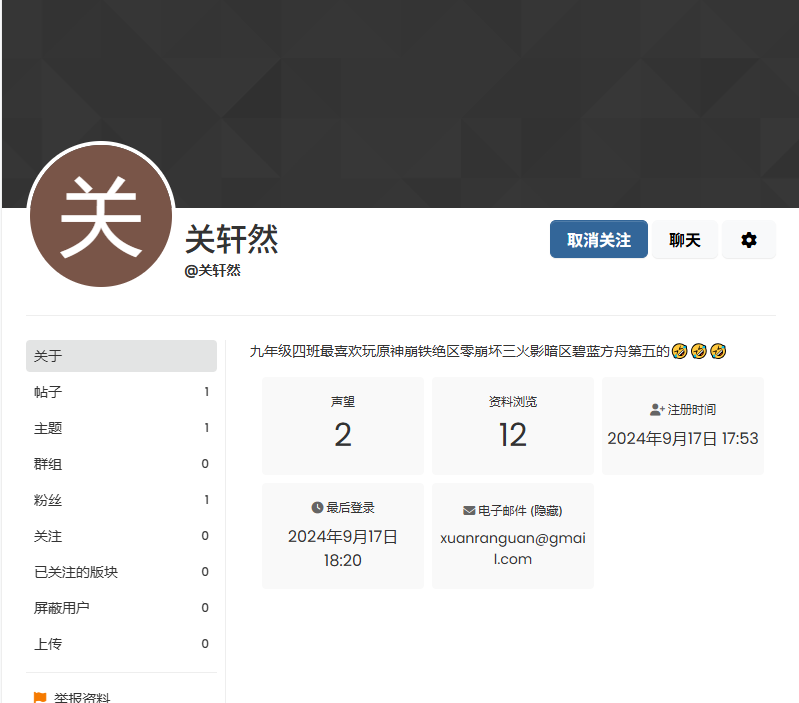Open the 帖子 section
Viewport: 799px width, 703px height.
point(121,392)
